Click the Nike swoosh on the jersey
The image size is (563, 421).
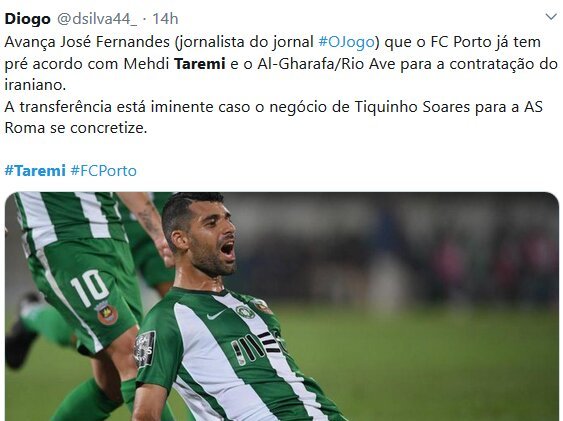pyautogui.click(x=216, y=315)
